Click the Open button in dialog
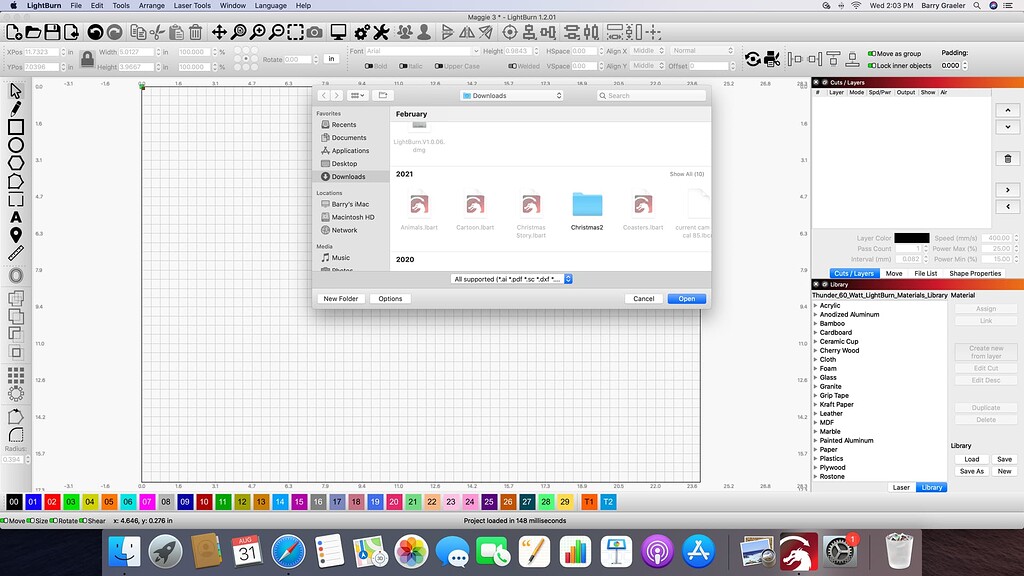 click(x=686, y=298)
